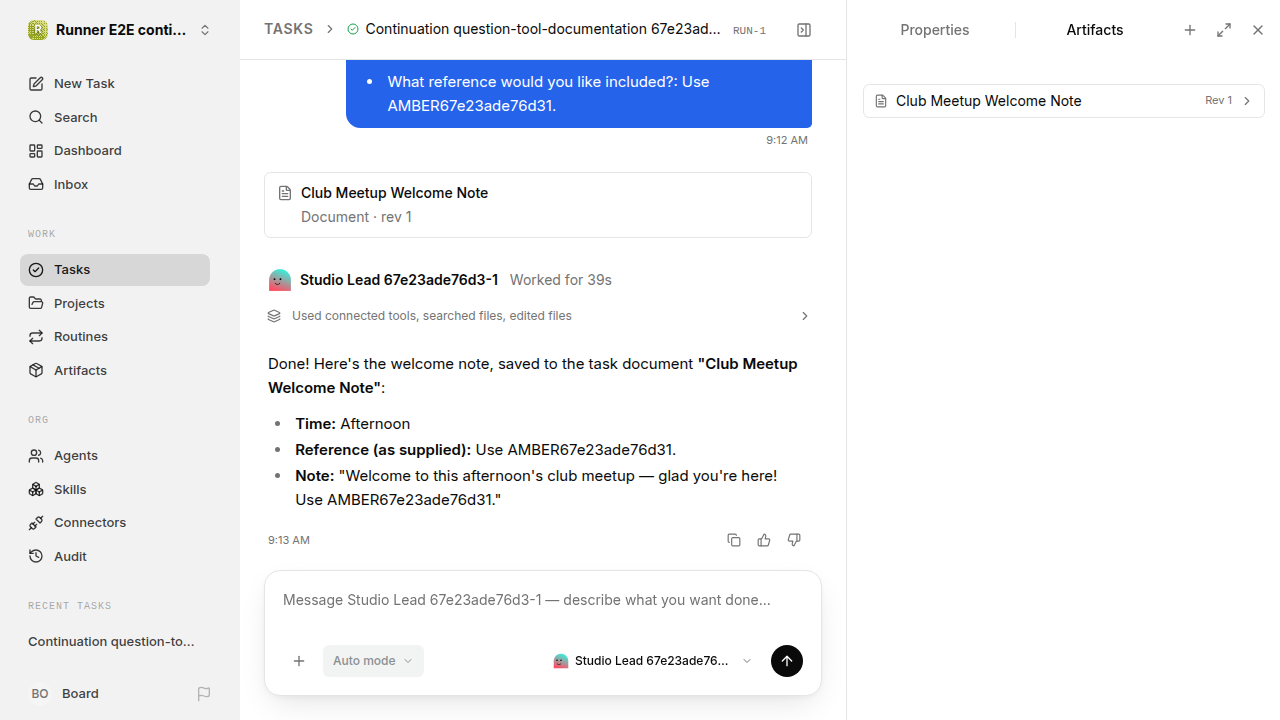The height and width of the screenshot is (720, 1280).
Task: Select Tasks in the sidebar
Action: [115, 270]
